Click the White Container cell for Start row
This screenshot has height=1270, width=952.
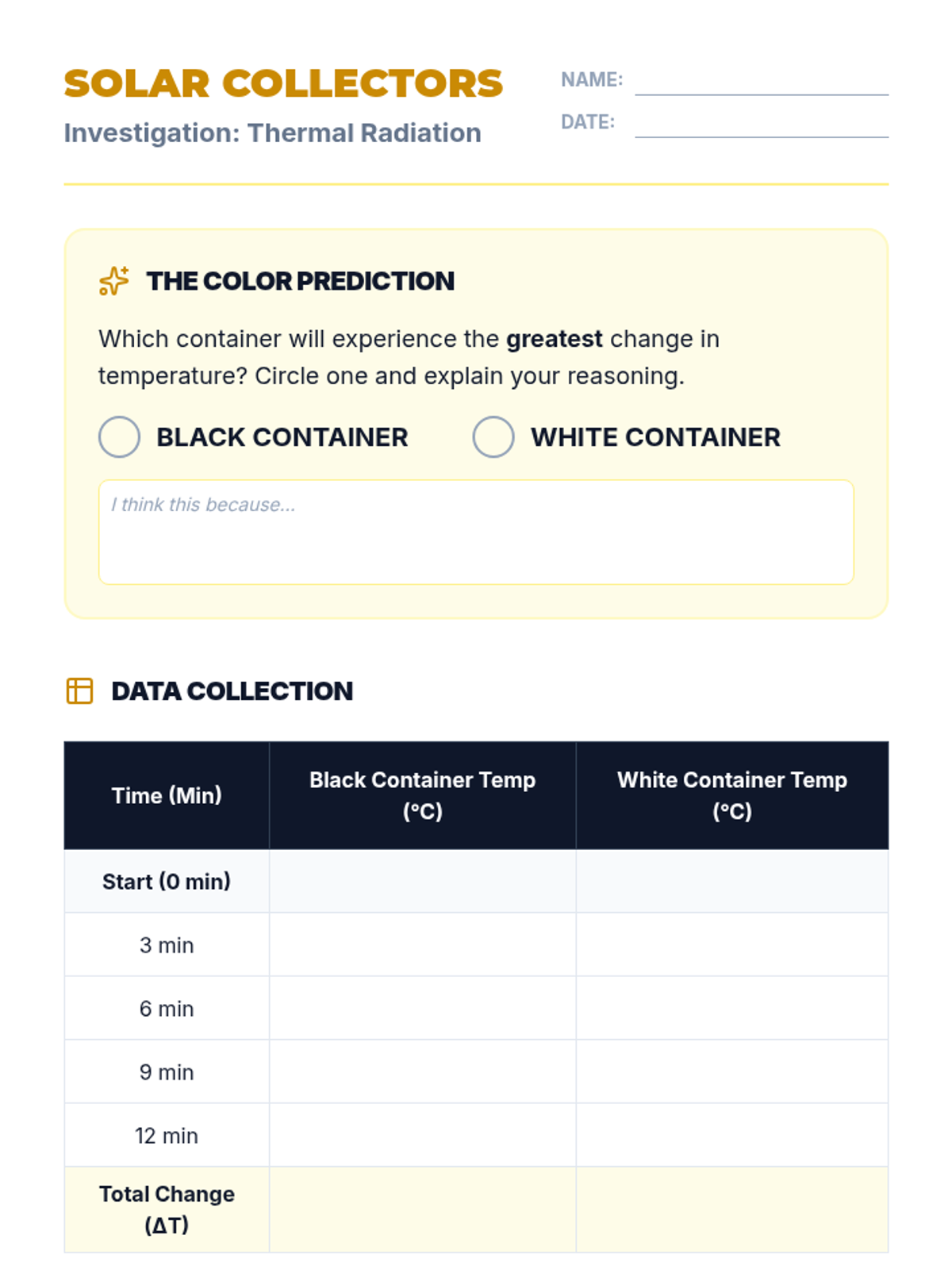pos(731,881)
